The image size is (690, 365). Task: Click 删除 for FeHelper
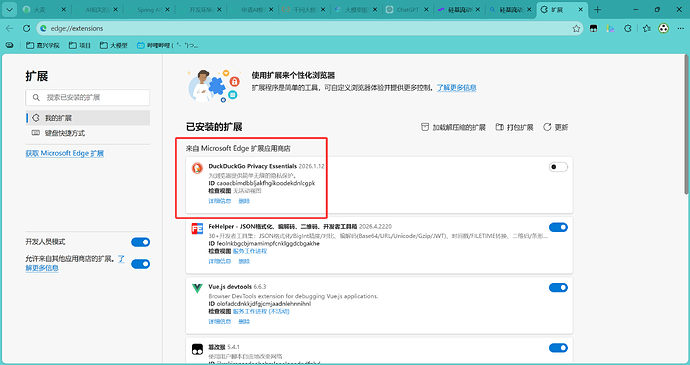click(x=244, y=261)
